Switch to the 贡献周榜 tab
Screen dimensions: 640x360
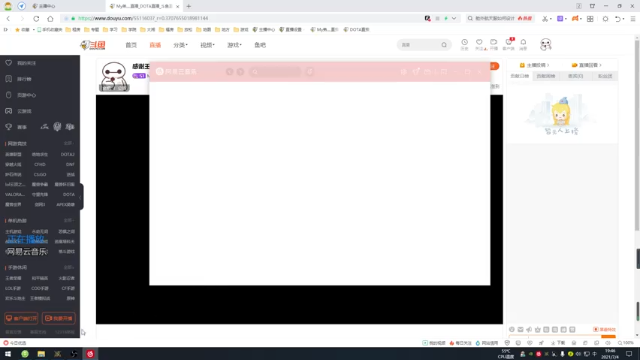[546, 76]
